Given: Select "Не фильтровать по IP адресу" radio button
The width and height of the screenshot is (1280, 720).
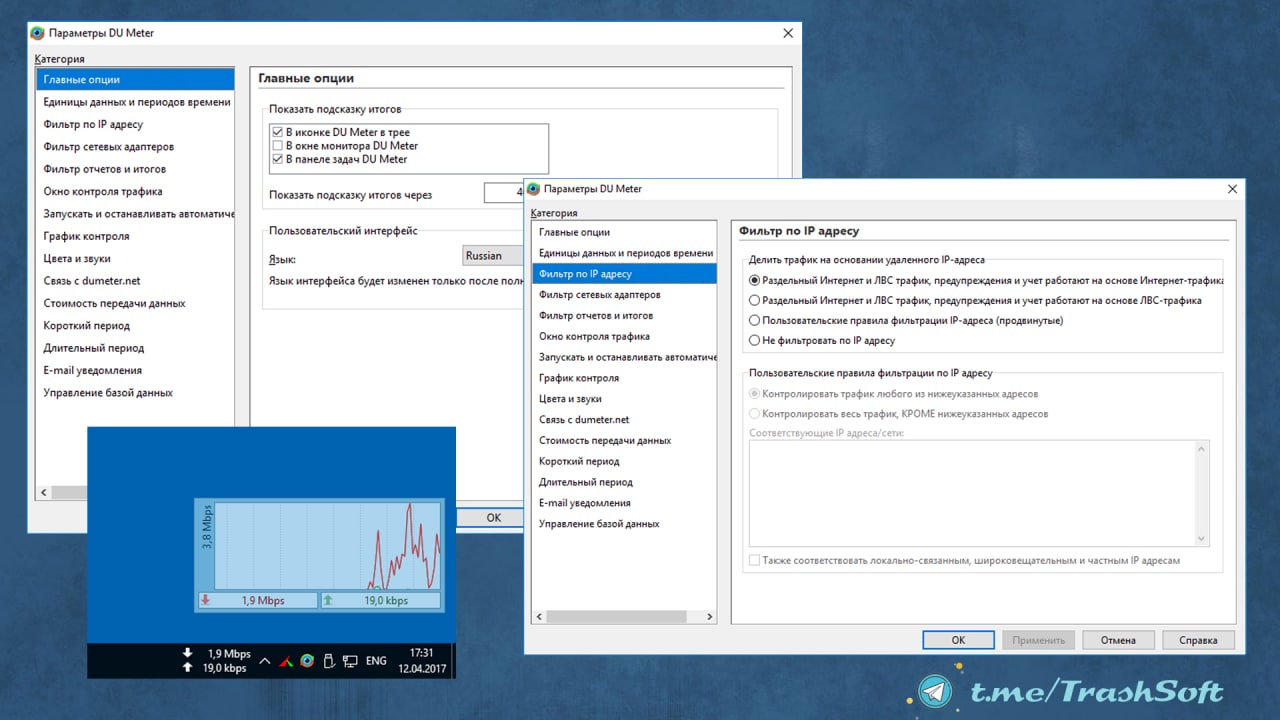Looking at the screenshot, I should click(x=755, y=341).
